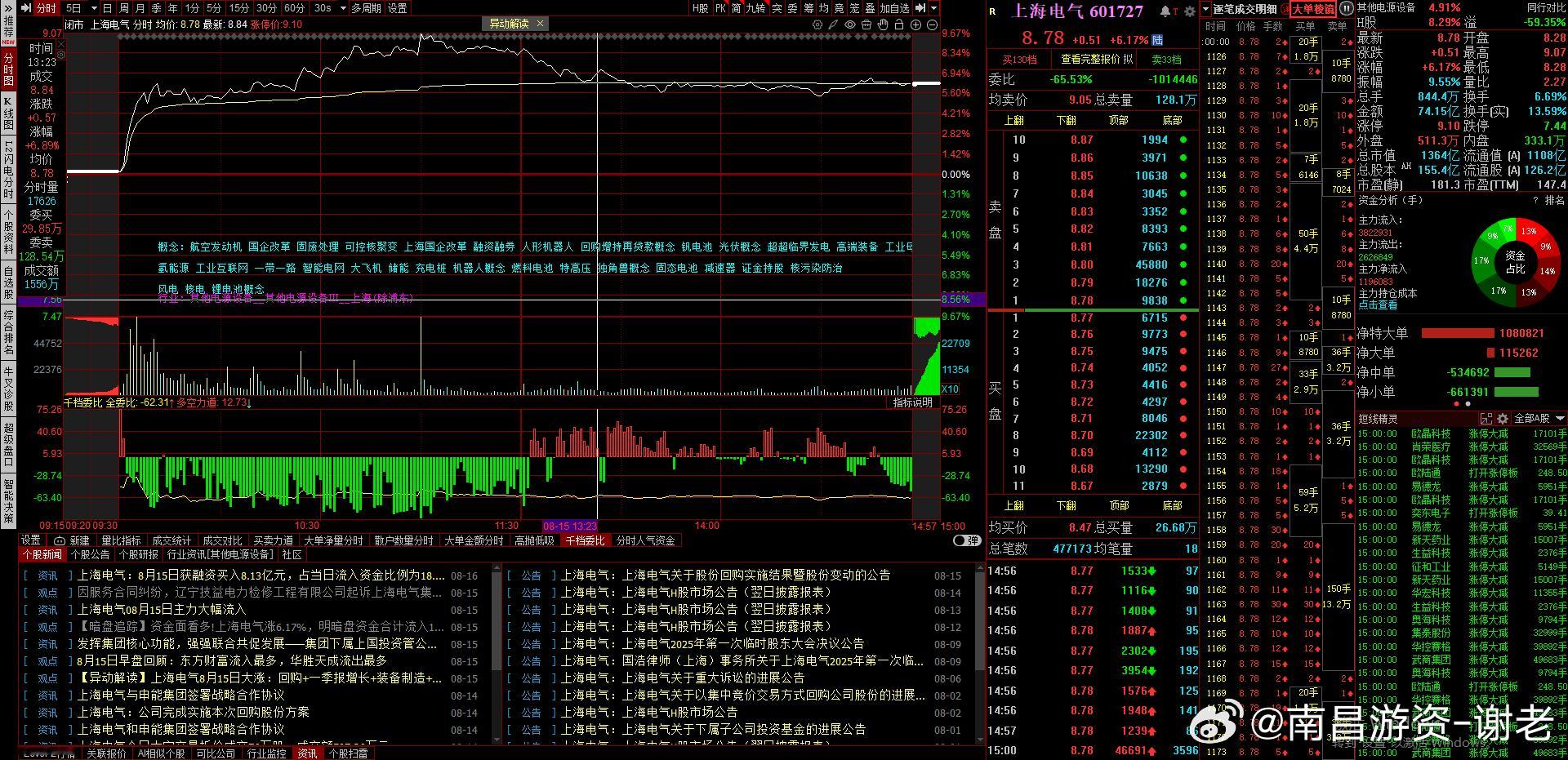Viewport: 1568px width, 760px height.
Task: Click the lock icon in chart toolbar
Action: pyautogui.click(x=899, y=24)
